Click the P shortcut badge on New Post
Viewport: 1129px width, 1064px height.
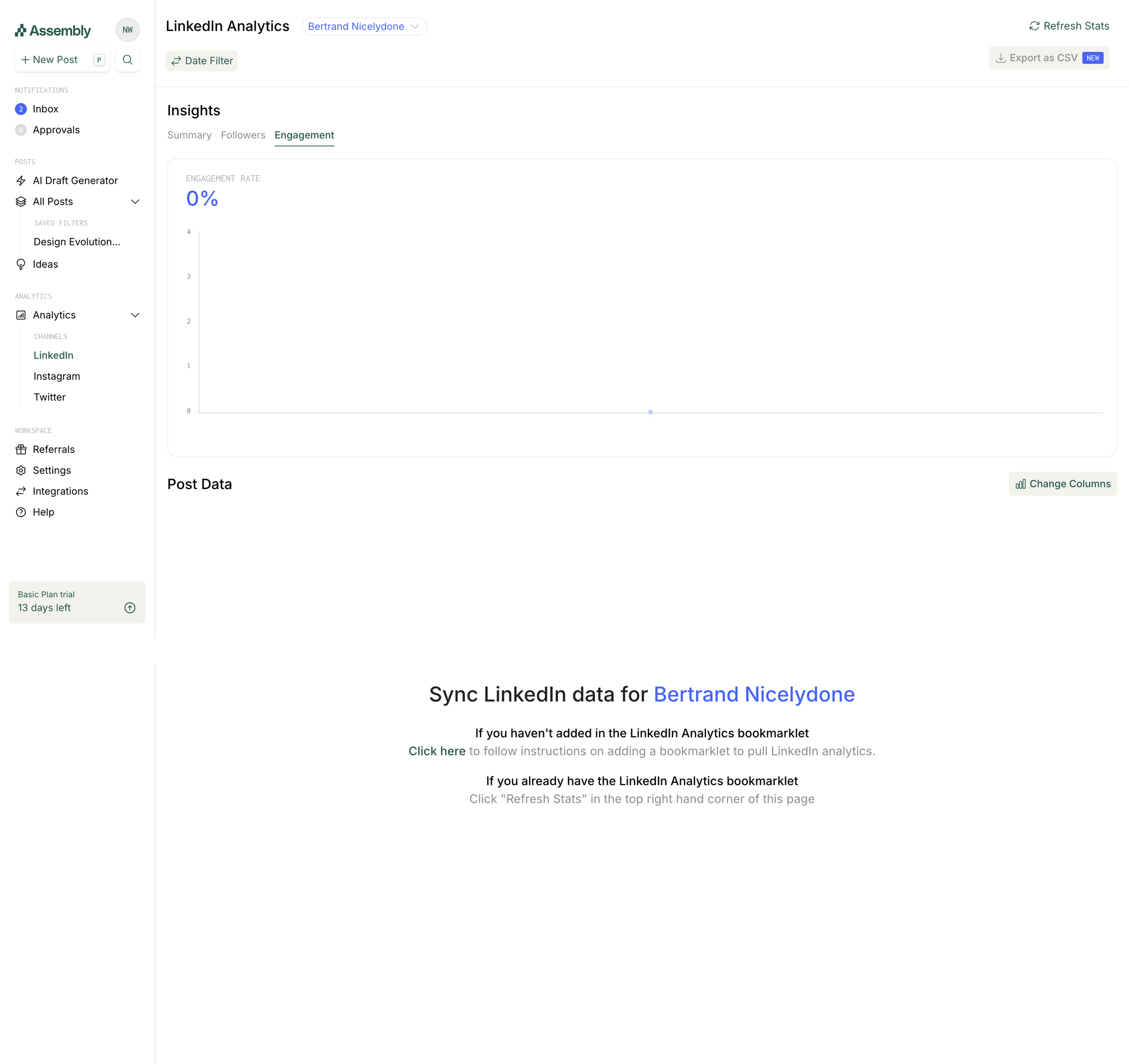(99, 60)
